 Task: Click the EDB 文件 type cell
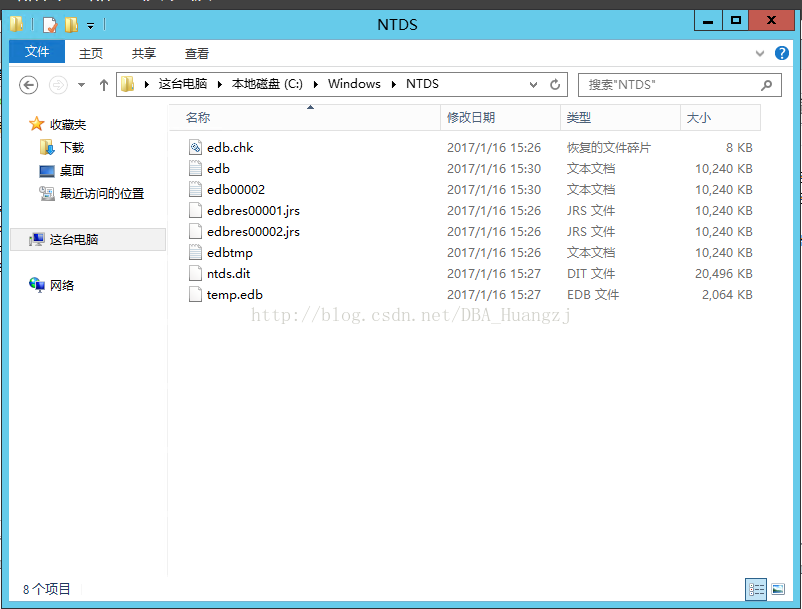click(x=593, y=295)
